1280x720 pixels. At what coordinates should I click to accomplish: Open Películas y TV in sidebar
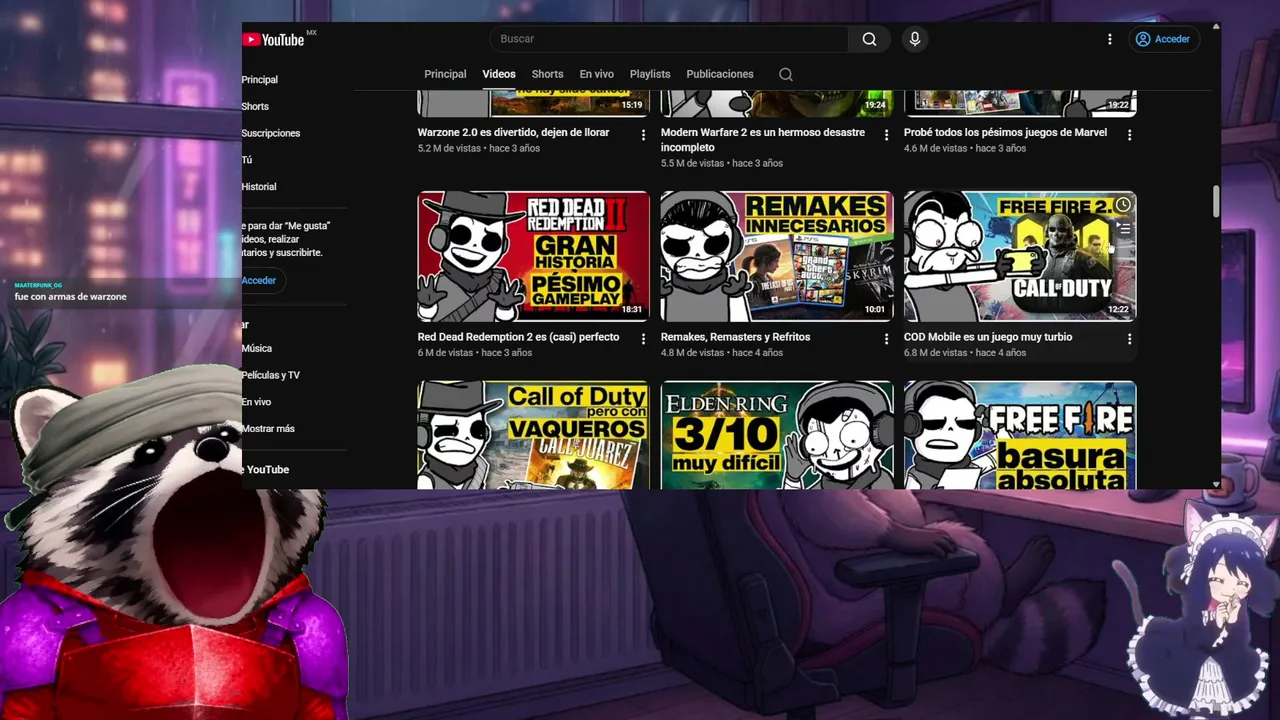pyautogui.click(x=271, y=375)
